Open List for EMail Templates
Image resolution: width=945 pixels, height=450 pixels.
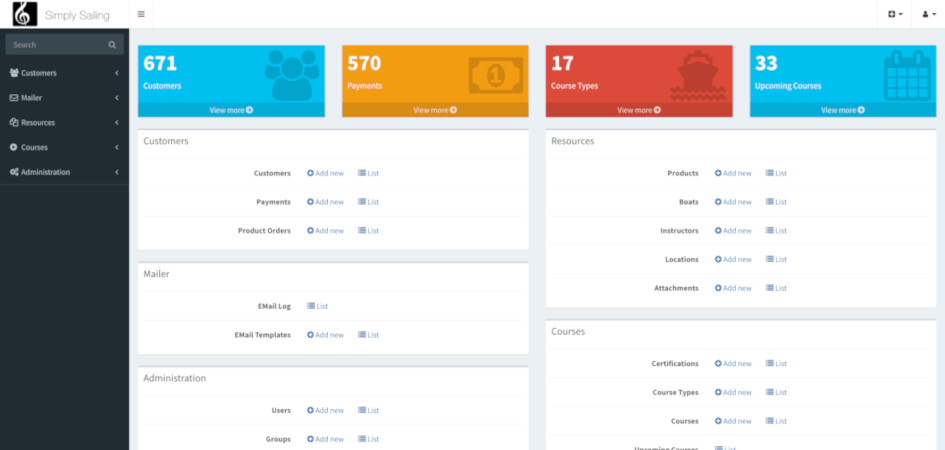pyautogui.click(x=368, y=335)
